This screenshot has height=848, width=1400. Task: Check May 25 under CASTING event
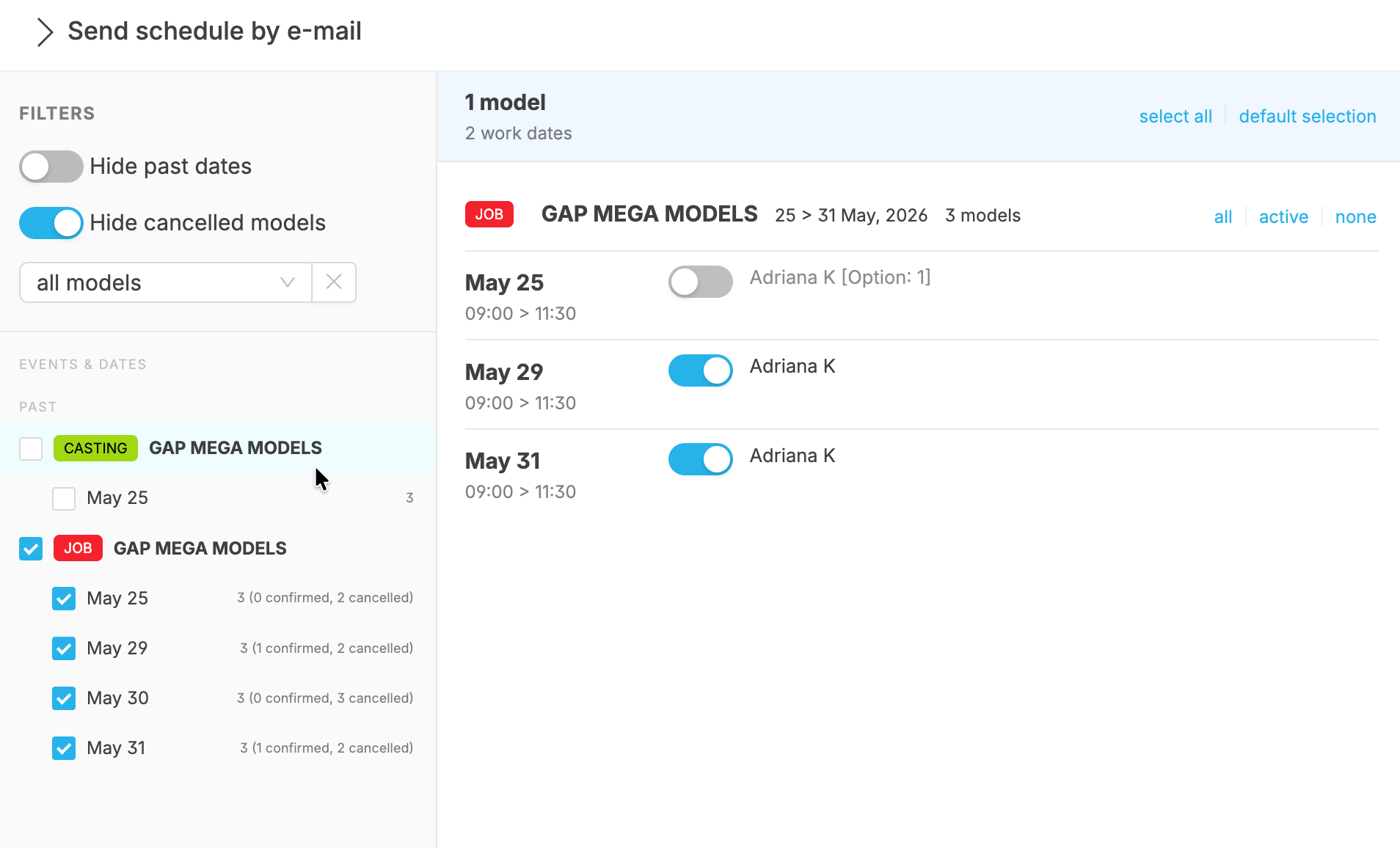[x=64, y=498]
